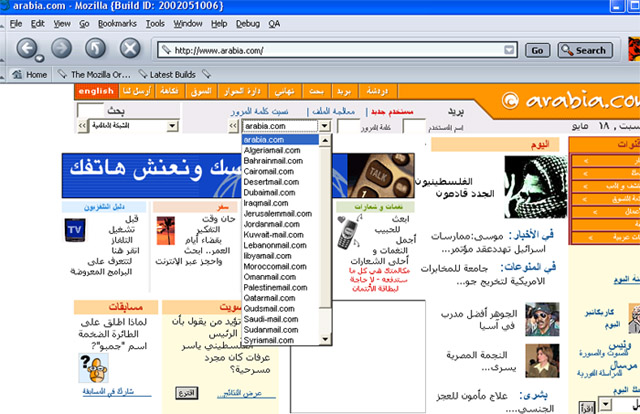
Task: Select Dubaimail.com from the list
Action: pyautogui.click(x=280, y=193)
